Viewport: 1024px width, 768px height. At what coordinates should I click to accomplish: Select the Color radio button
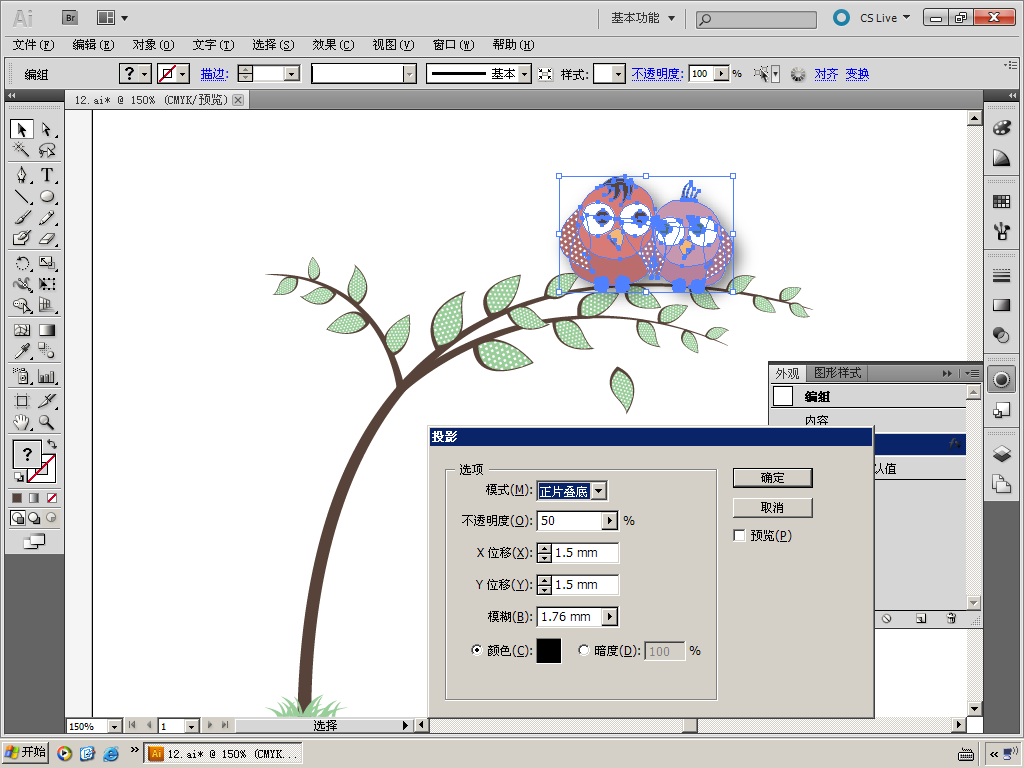click(x=477, y=650)
